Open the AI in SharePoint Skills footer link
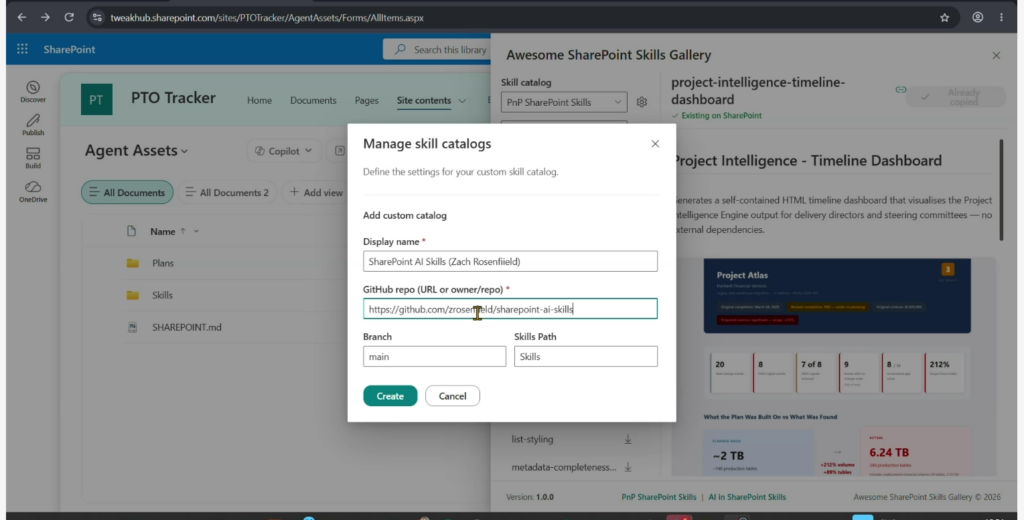1024x520 pixels. [747, 497]
